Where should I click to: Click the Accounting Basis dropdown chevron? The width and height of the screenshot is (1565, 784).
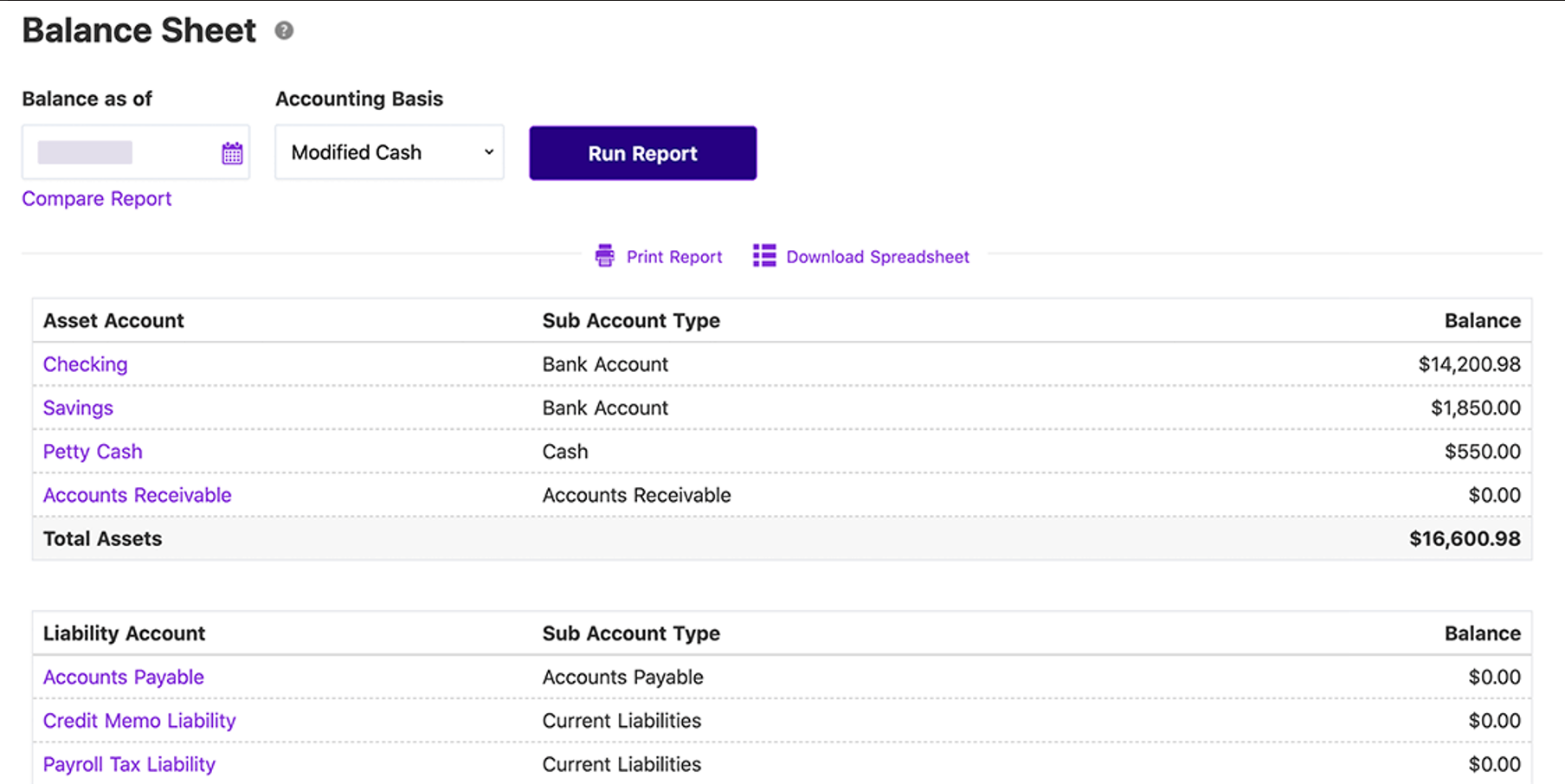[x=487, y=152]
